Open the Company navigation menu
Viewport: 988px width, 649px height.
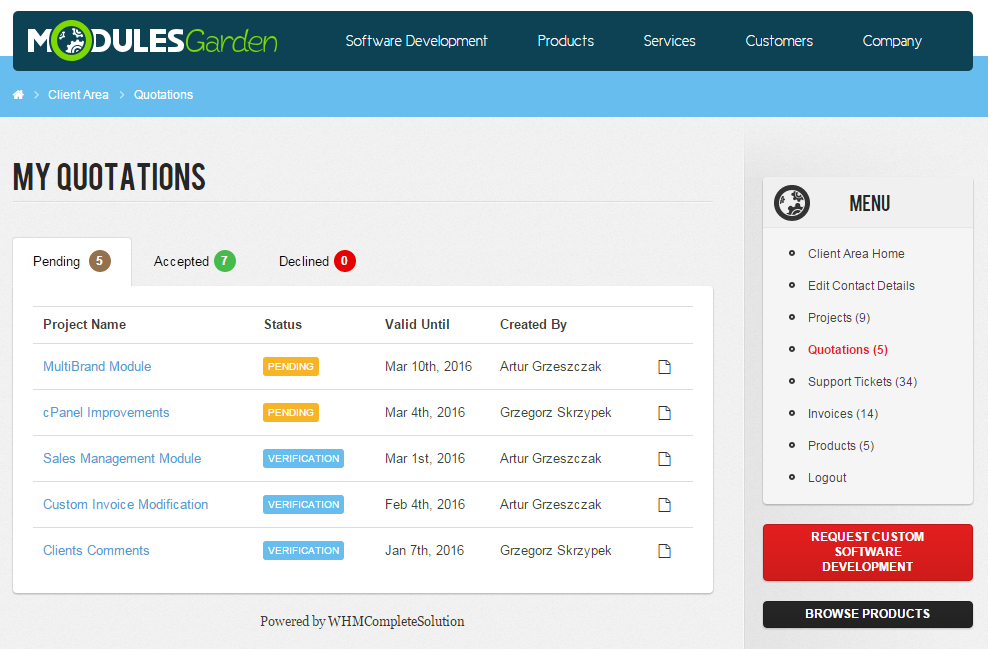[x=892, y=41]
